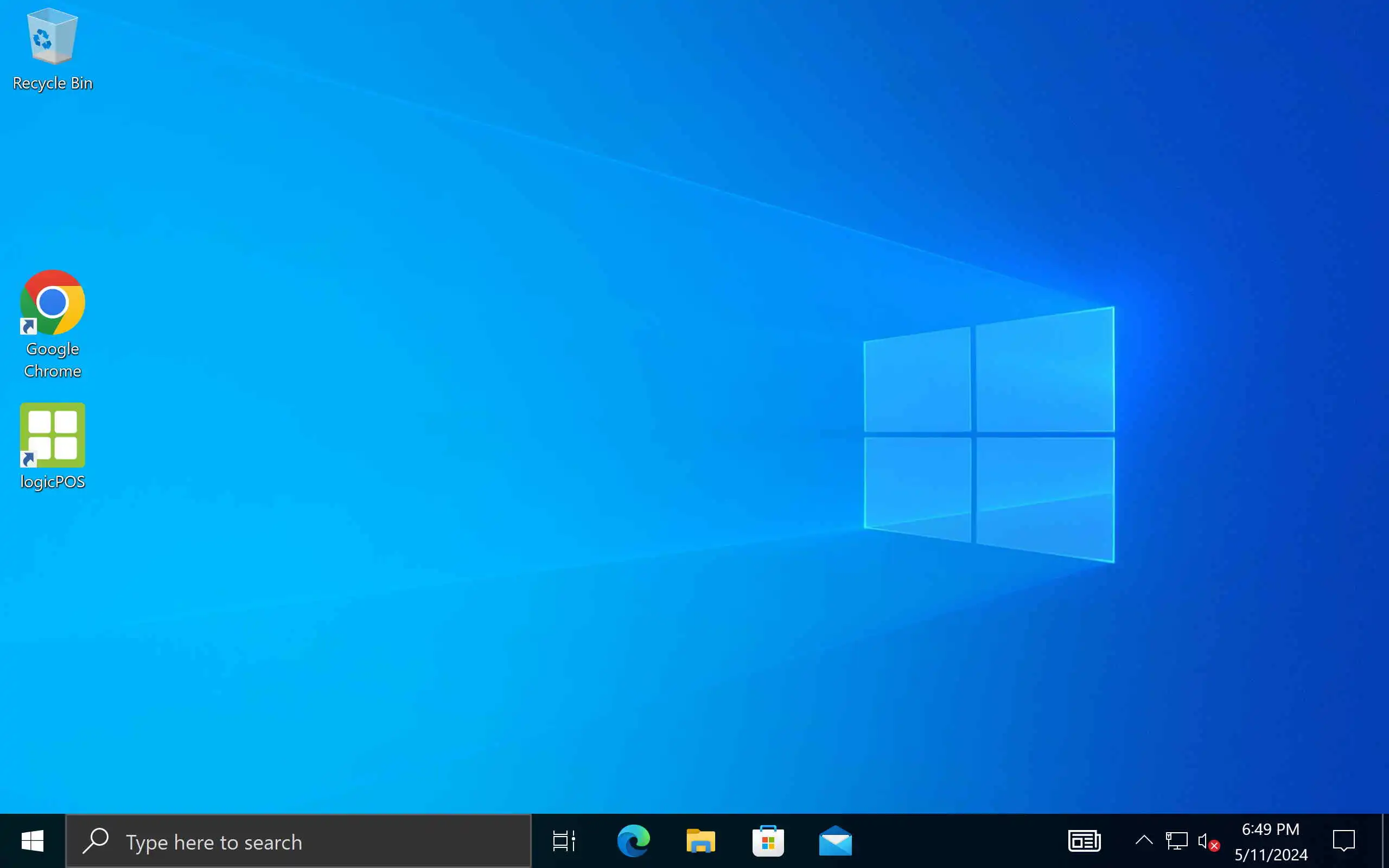1389x868 pixels.
Task: Open the Action Center notifications icon
Action: [1343, 841]
